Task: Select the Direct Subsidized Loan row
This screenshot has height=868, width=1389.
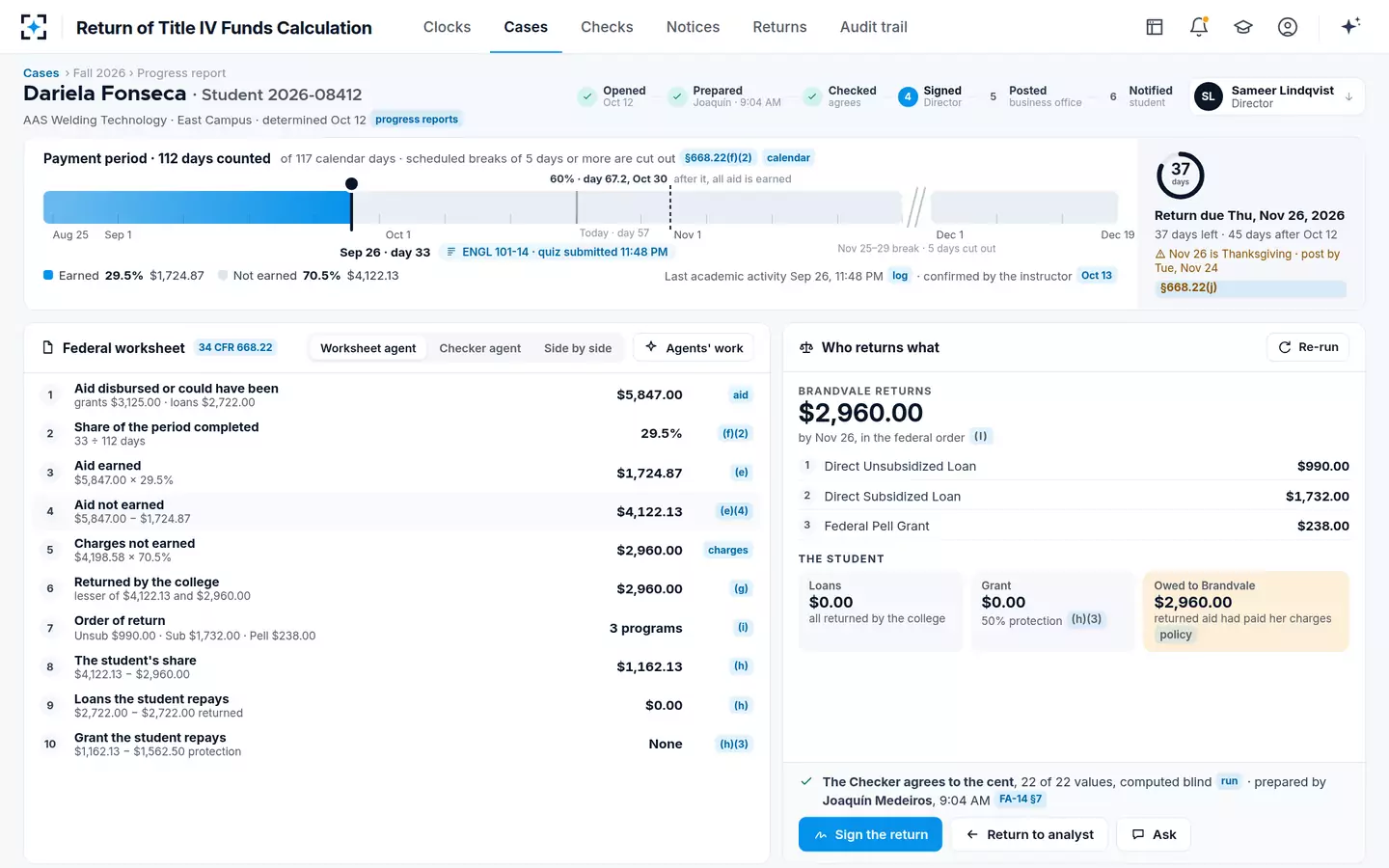Action: coord(1074,496)
